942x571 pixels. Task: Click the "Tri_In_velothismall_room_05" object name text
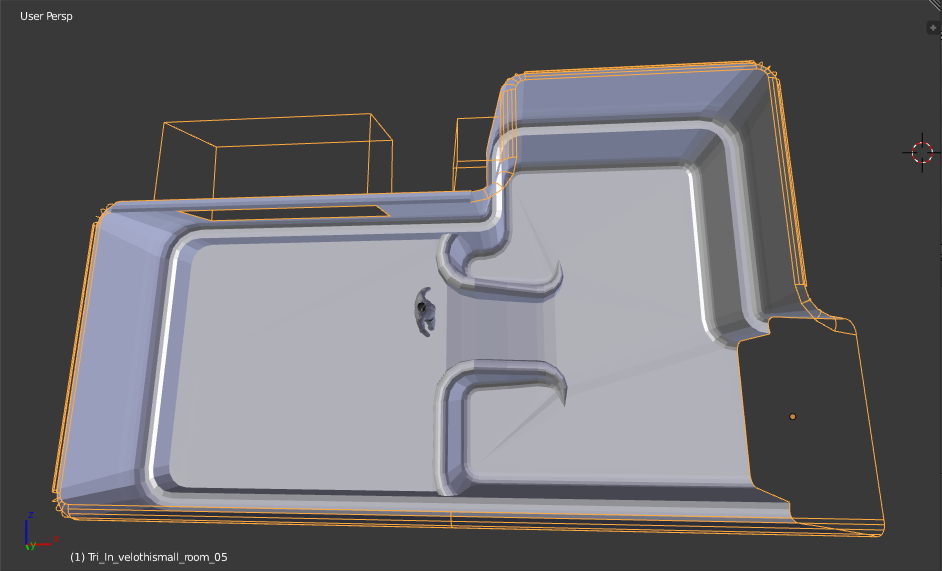tap(157, 557)
